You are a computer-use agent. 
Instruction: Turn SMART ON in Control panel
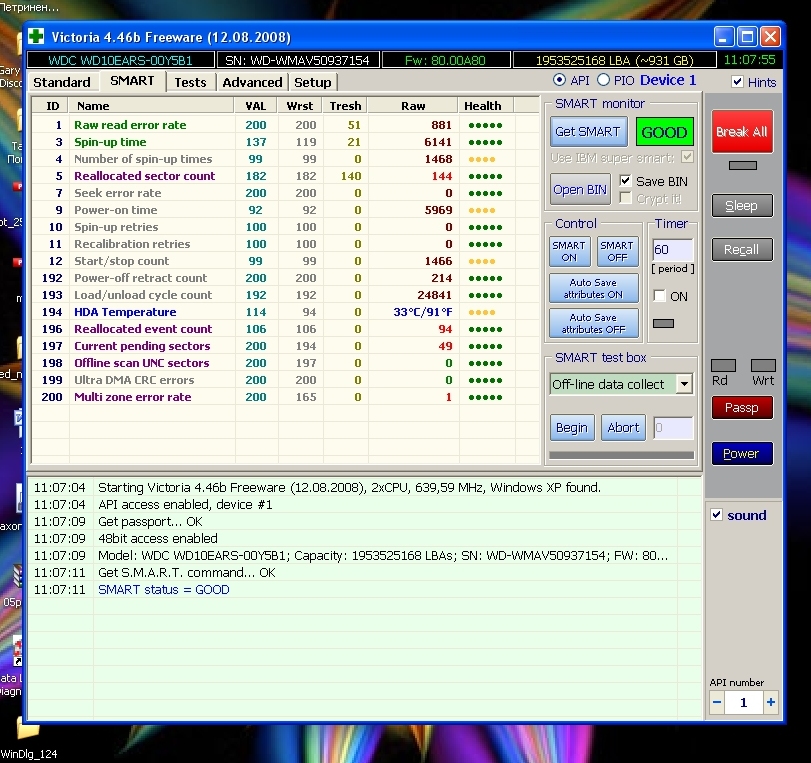point(569,251)
